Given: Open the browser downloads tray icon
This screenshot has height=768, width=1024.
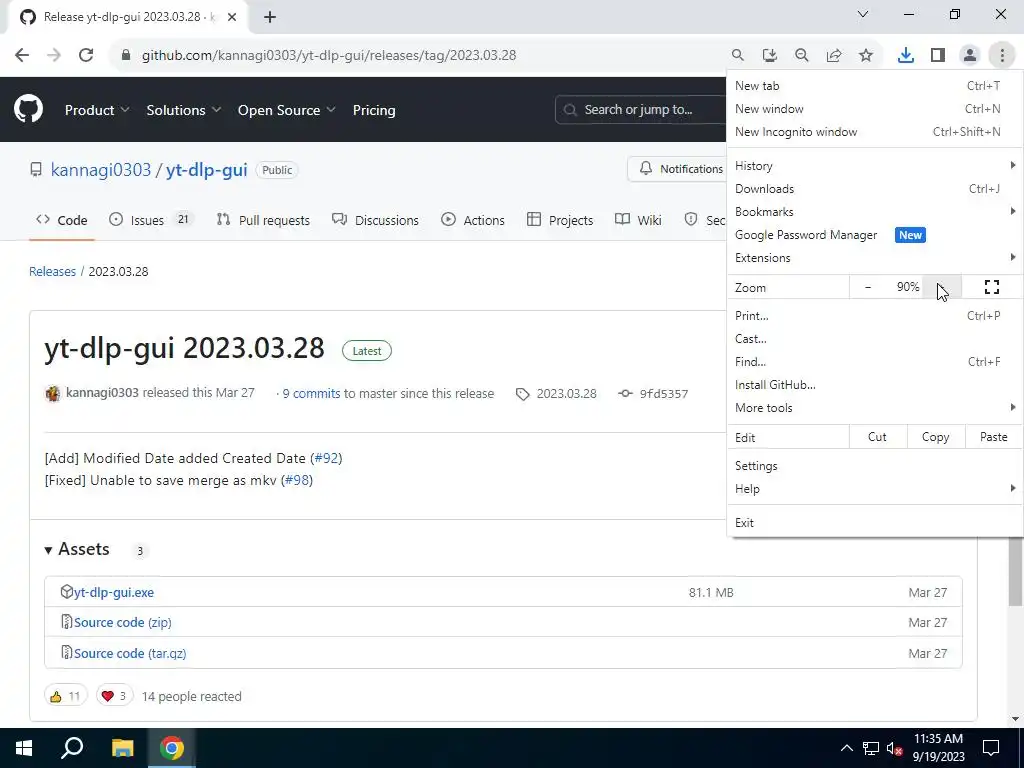Looking at the screenshot, I should click(905, 55).
